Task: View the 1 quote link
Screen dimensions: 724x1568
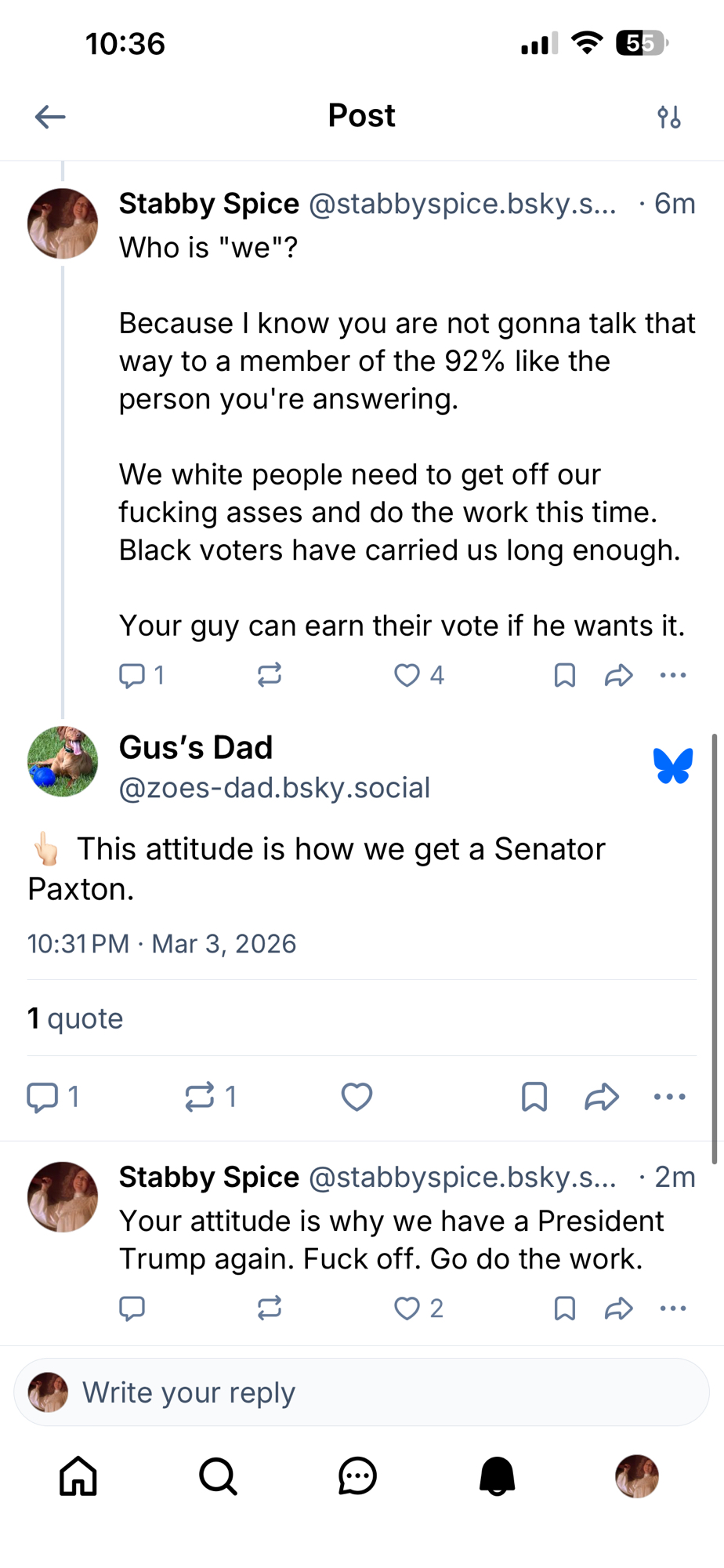Action: (75, 1018)
